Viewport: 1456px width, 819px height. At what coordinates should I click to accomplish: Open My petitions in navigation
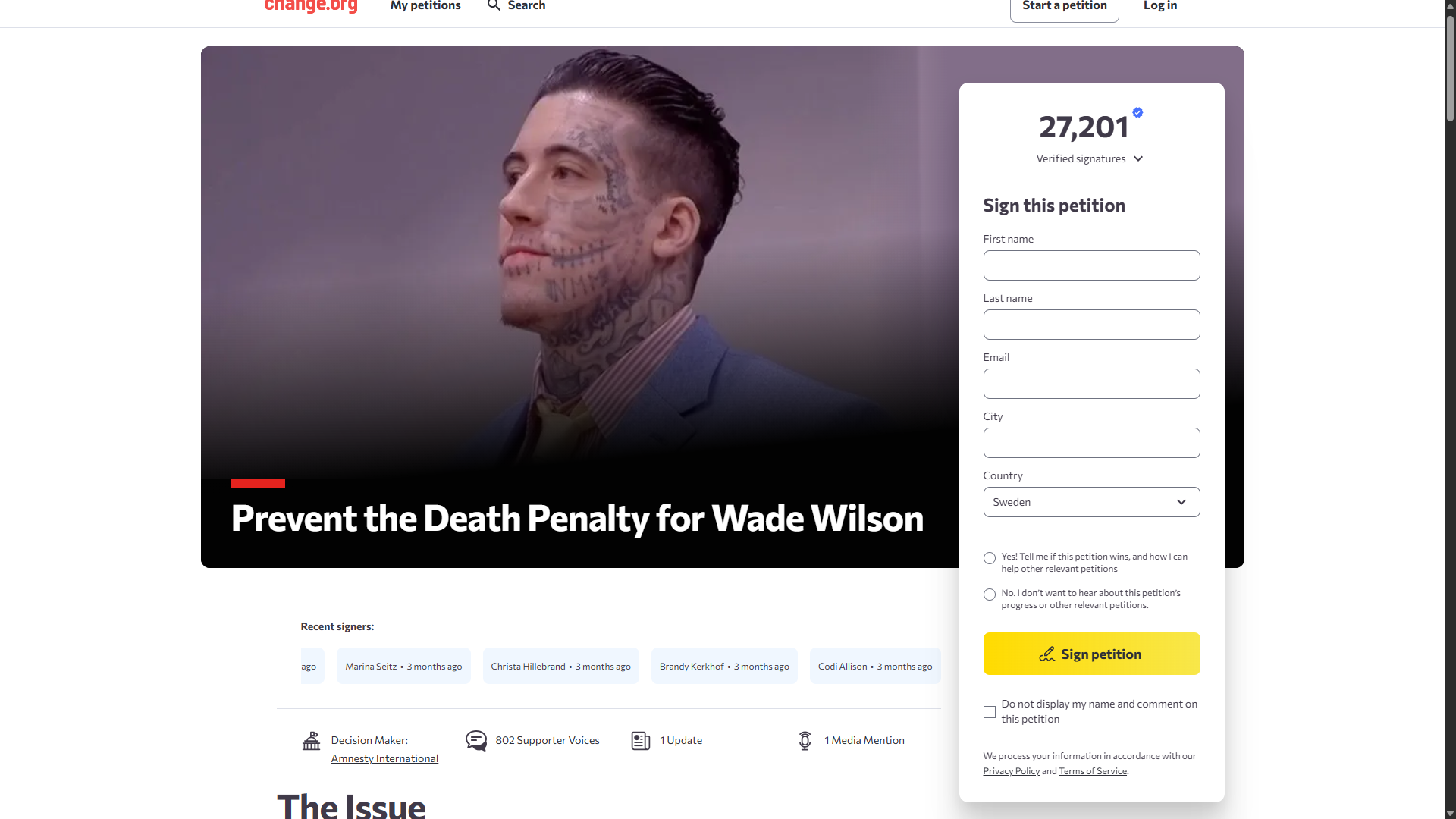coord(425,5)
